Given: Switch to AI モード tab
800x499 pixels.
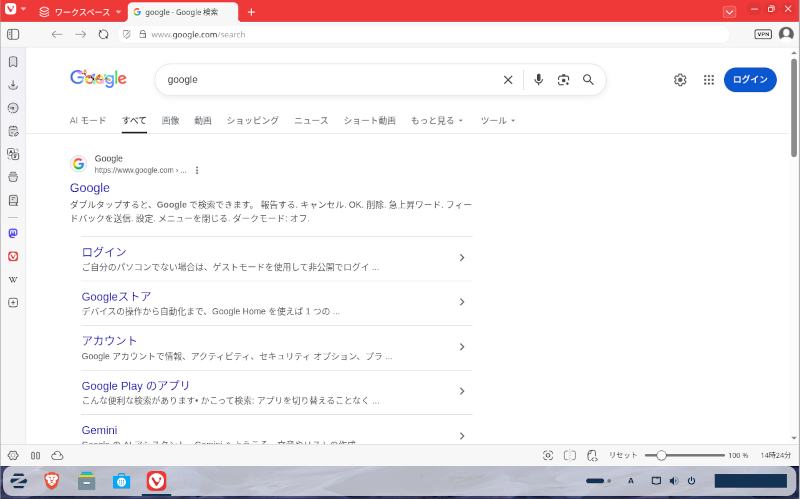Looking at the screenshot, I should click(x=88, y=120).
